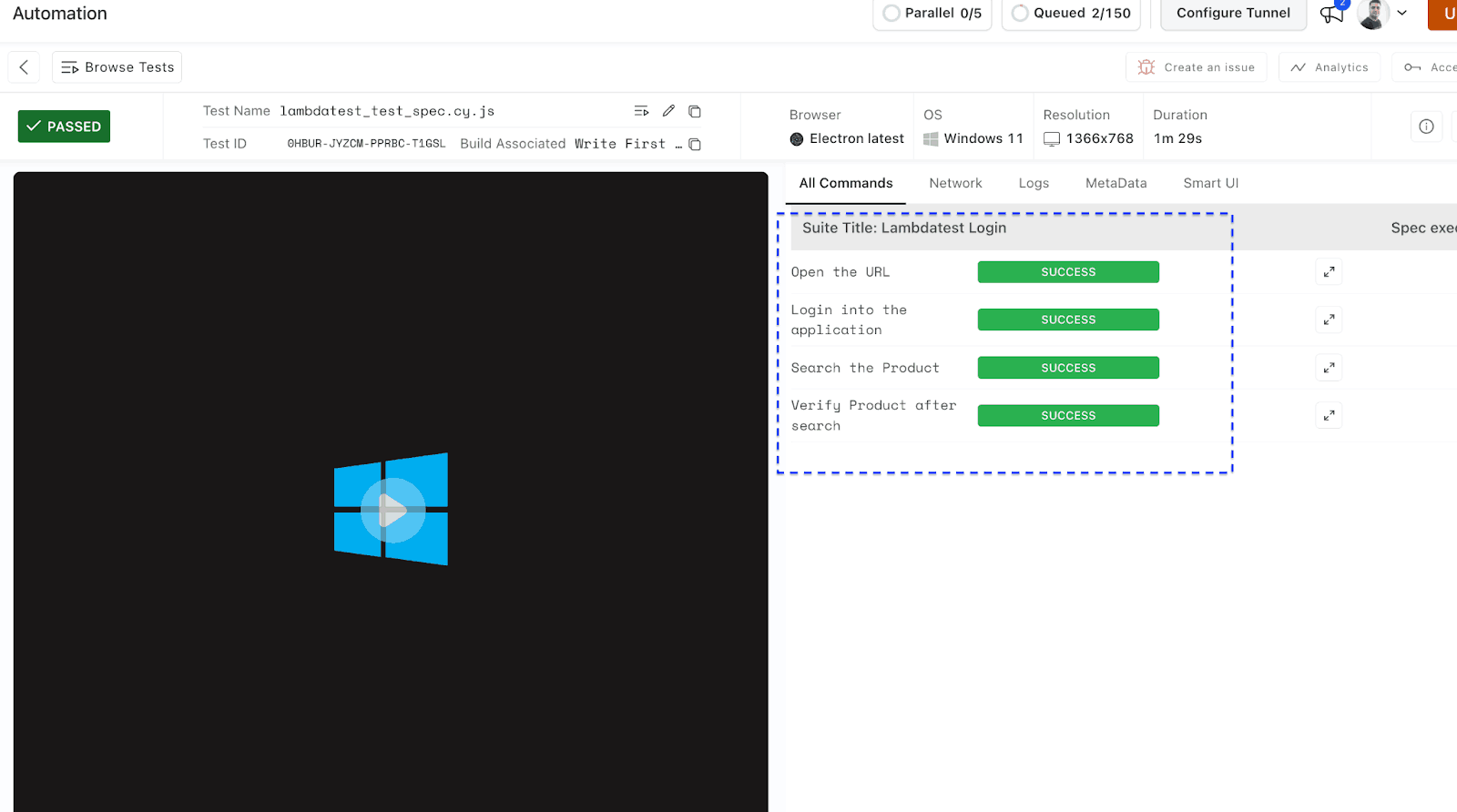Open announcements megaphone icon

coord(1332,14)
